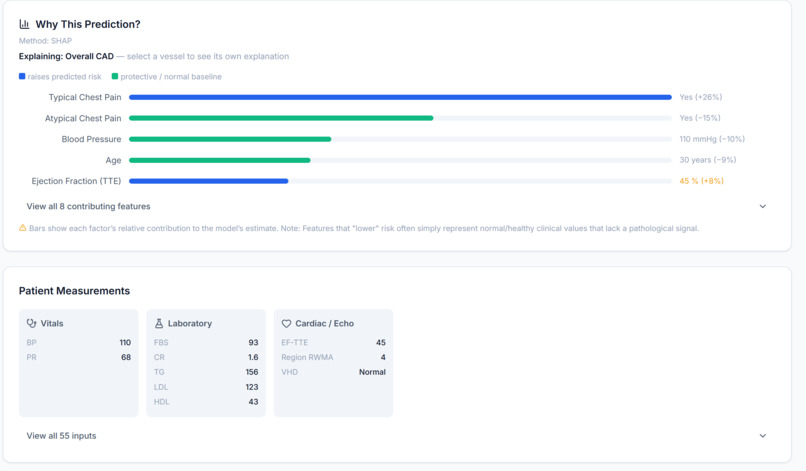Click the Ejection Fraction (TTE) blue bar

[209, 181]
